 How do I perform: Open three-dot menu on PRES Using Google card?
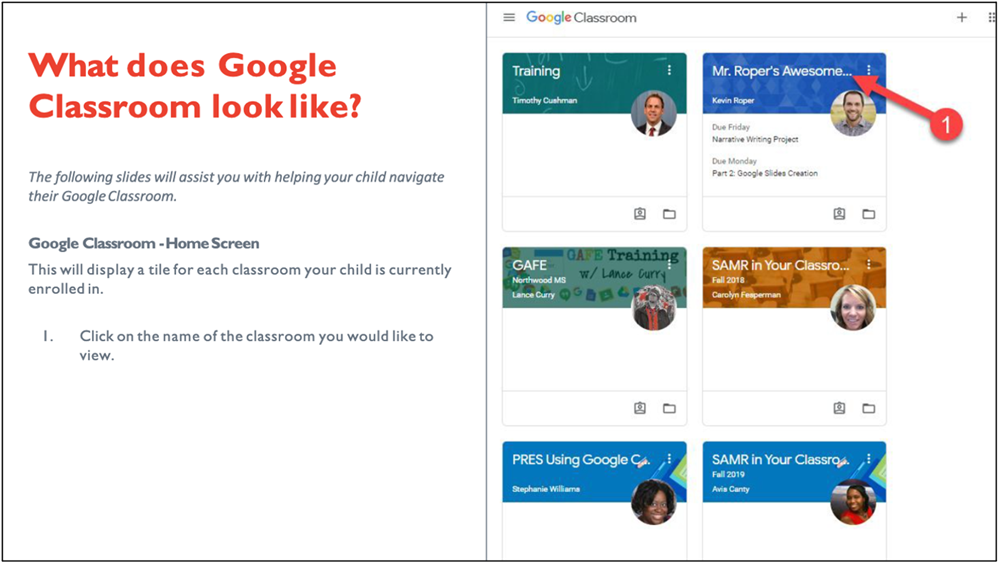(669, 459)
